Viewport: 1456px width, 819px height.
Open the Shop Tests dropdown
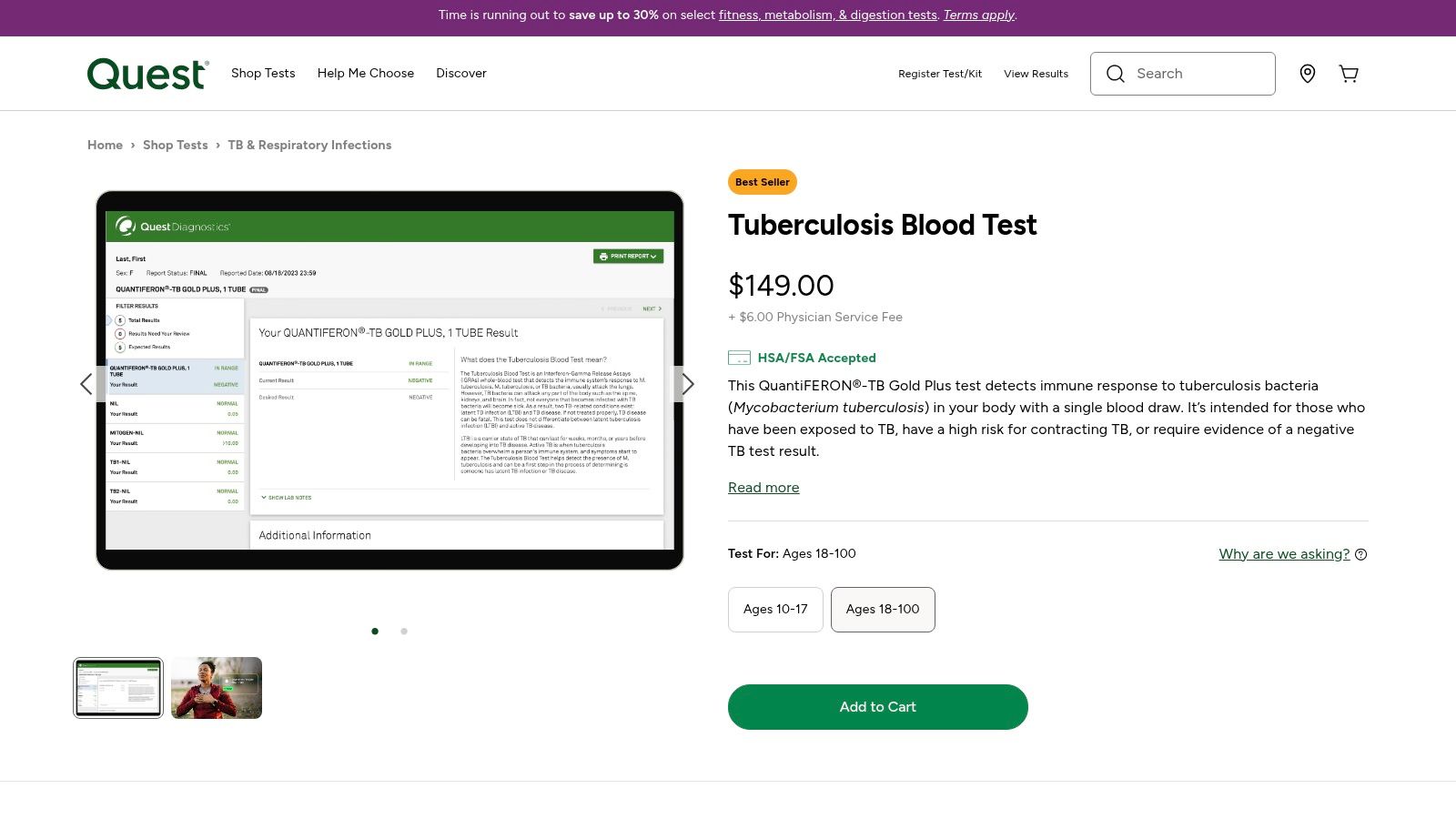[x=263, y=73]
